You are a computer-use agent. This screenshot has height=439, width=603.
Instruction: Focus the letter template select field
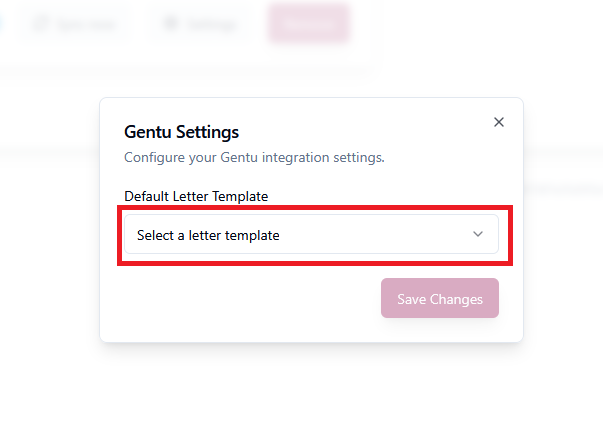pyautogui.click(x=311, y=234)
